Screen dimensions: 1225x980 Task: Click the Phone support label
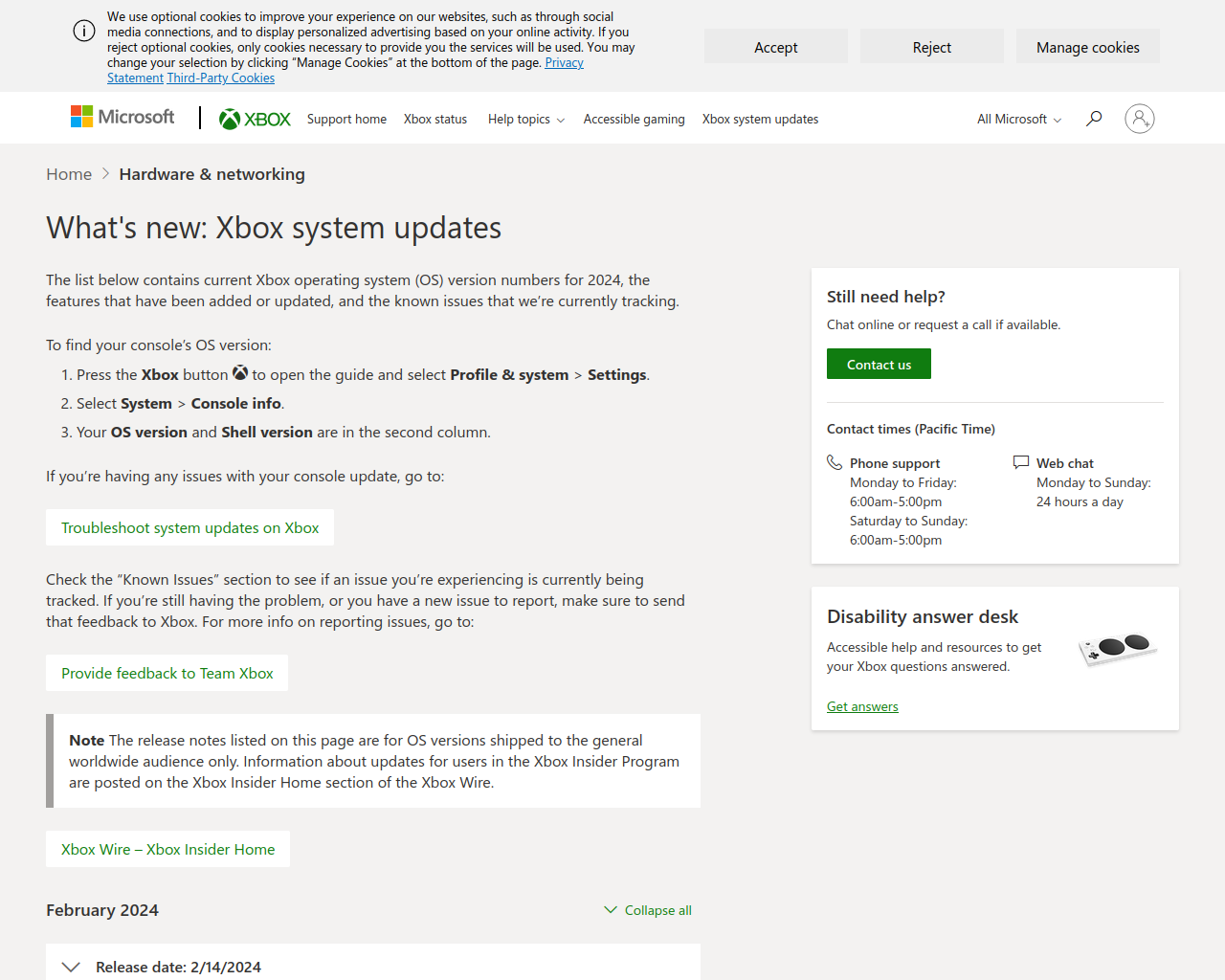895,463
